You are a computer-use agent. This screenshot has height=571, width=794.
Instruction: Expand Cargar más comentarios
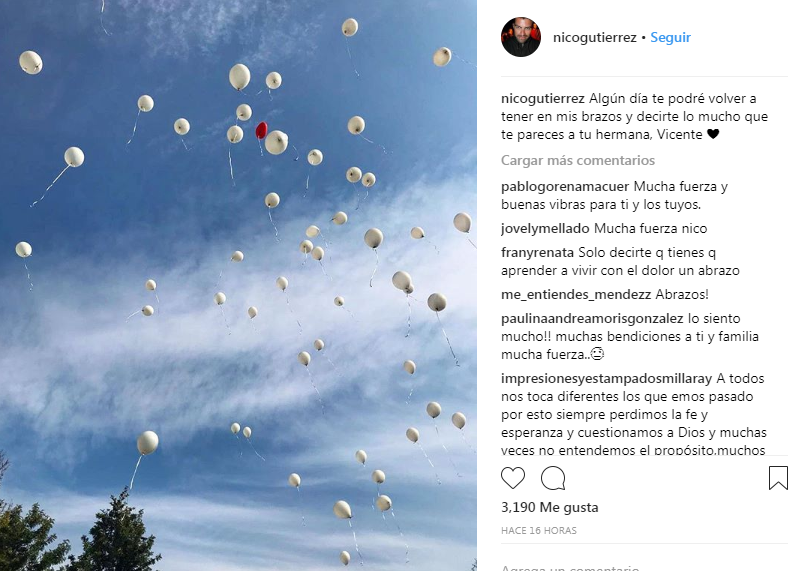click(x=578, y=160)
